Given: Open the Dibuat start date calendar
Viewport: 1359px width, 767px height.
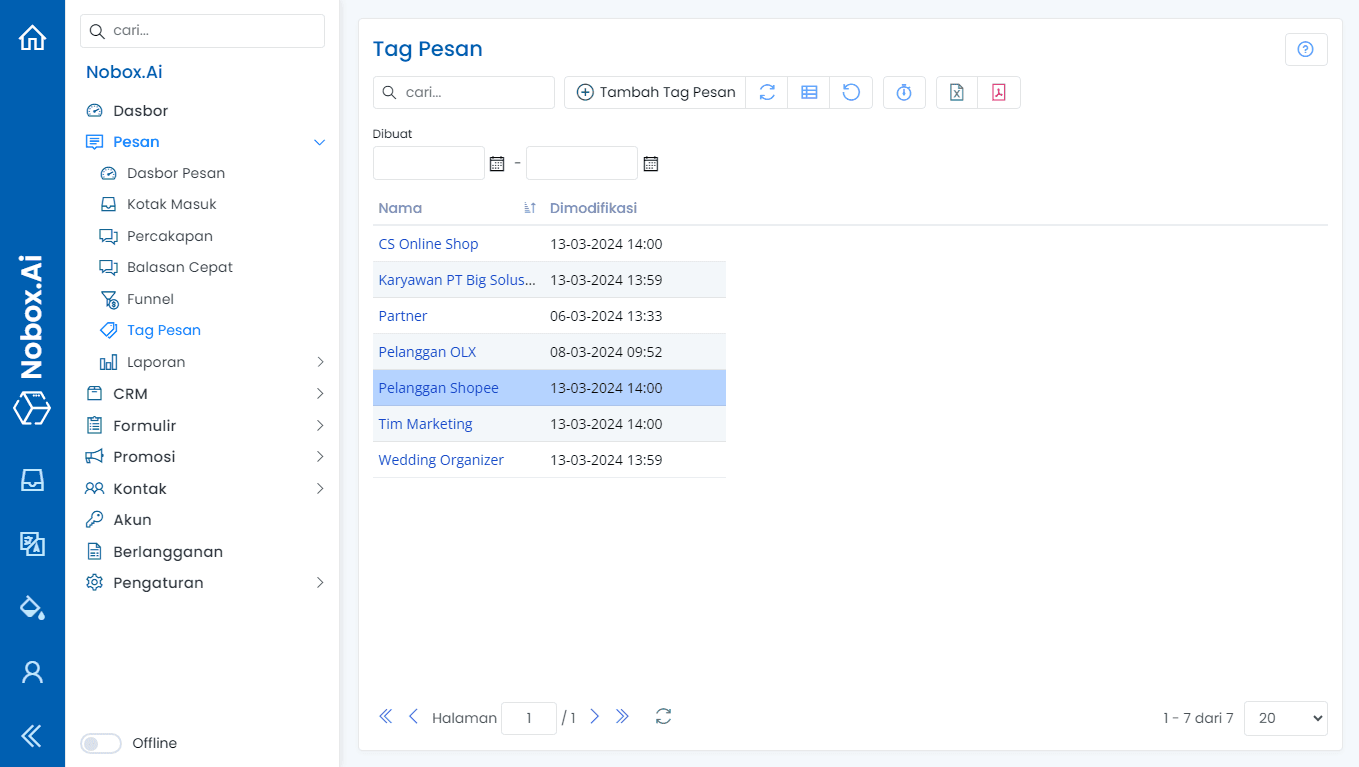Looking at the screenshot, I should pyautogui.click(x=497, y=163).
